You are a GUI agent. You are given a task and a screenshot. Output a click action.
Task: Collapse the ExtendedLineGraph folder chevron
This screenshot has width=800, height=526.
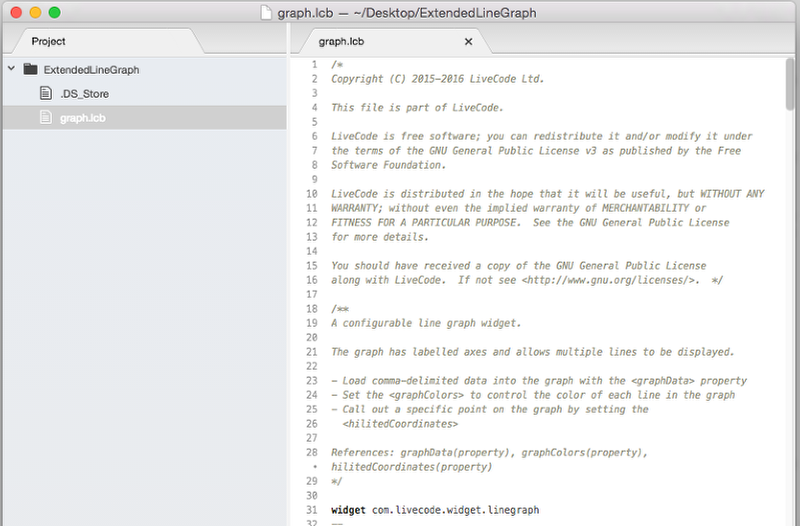coord(11,68)
